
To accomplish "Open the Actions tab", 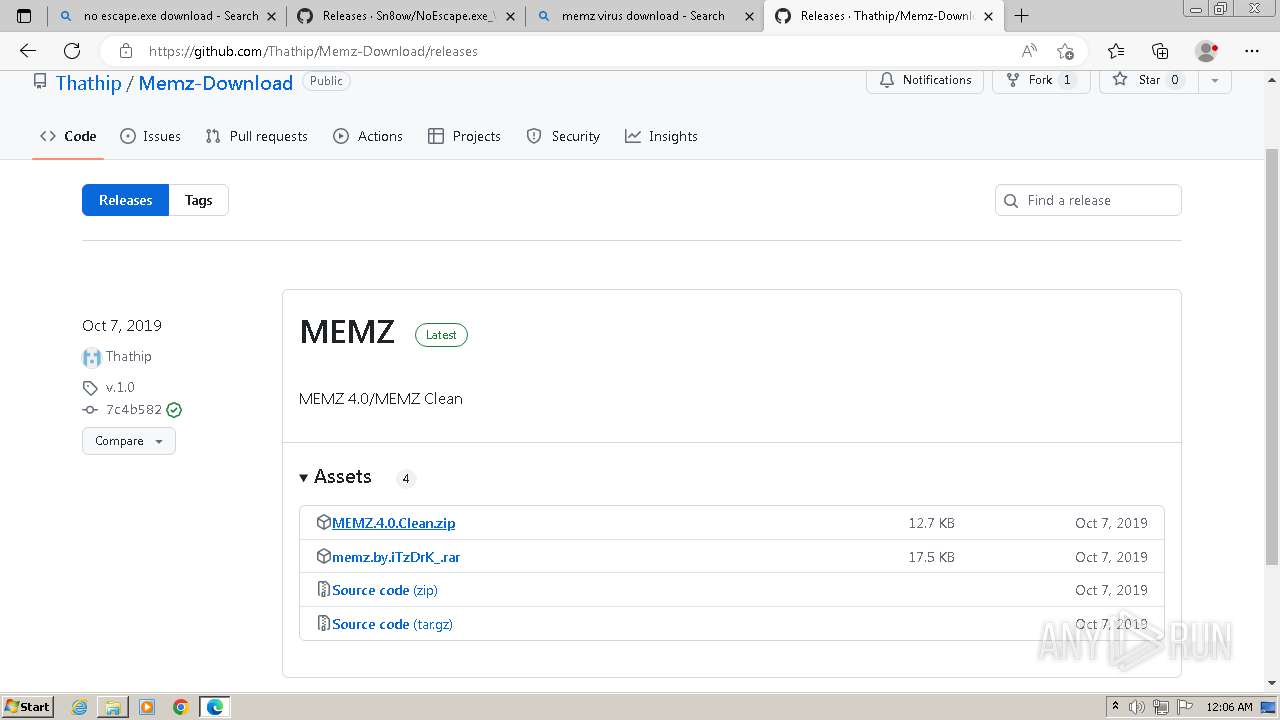I will tap(368, 136).
